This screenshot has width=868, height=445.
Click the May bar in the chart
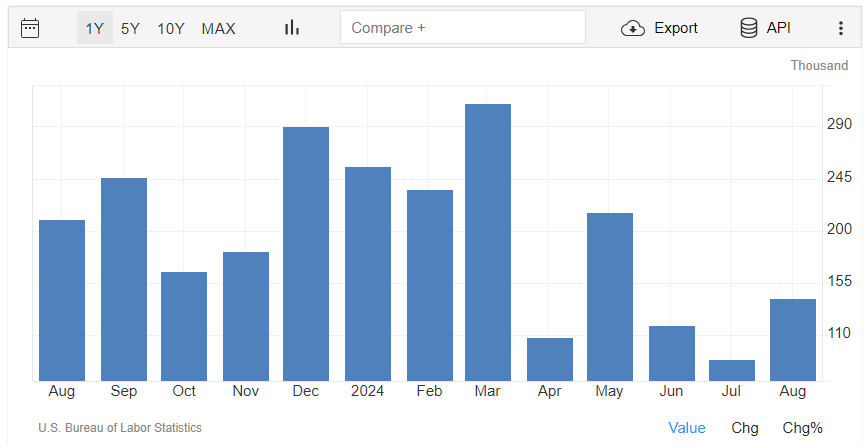point(609,297)
